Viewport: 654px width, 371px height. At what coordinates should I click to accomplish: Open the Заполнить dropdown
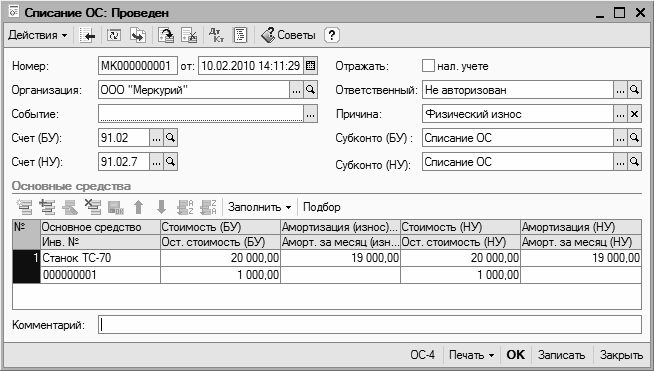coord(259,207)
